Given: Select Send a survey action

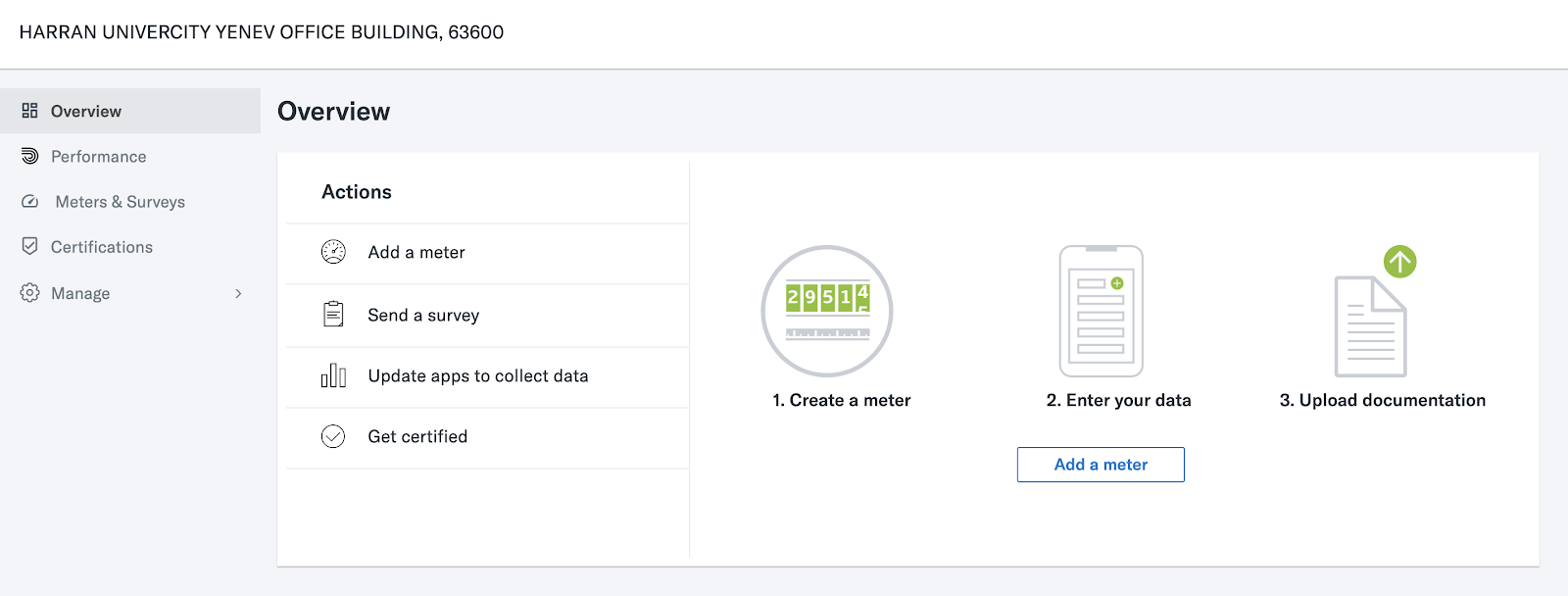Looking at the screenshot, I should pos(423,315).
